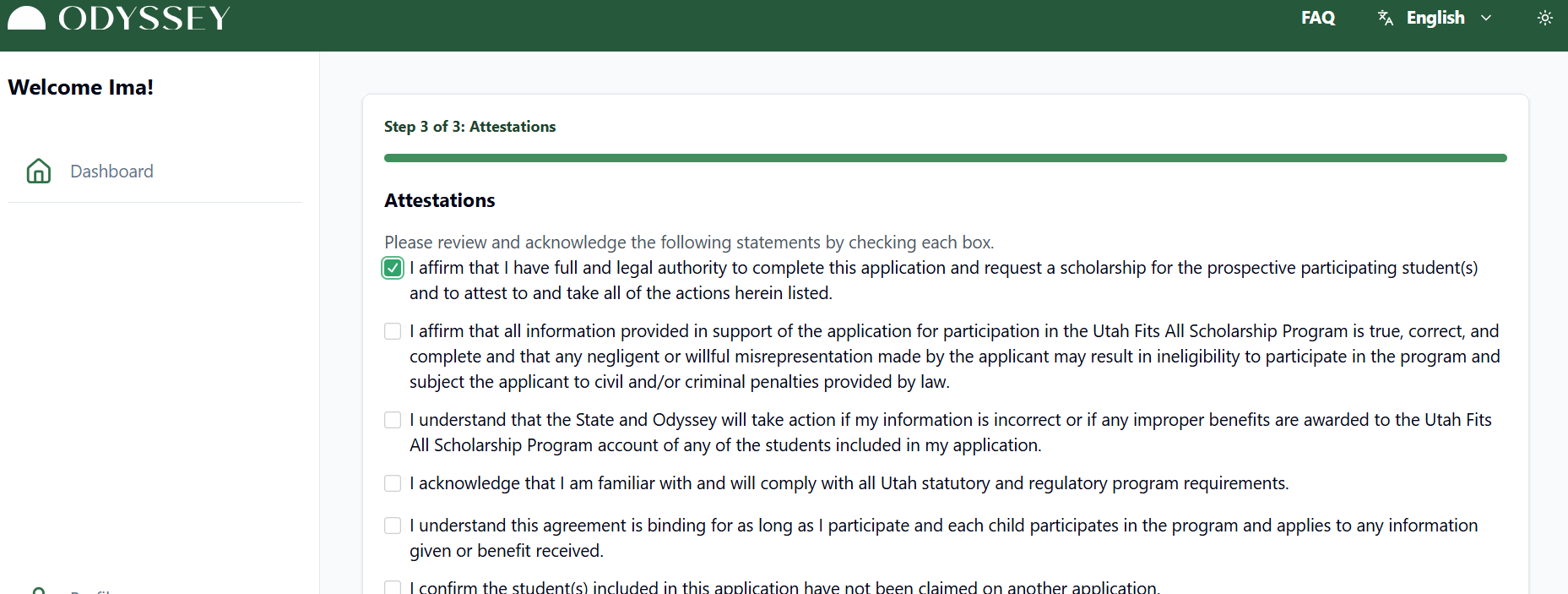Viewport: 1568px width, 594px height.
Task: Check the State and Odyssey action box
Action: pos(393,420)
